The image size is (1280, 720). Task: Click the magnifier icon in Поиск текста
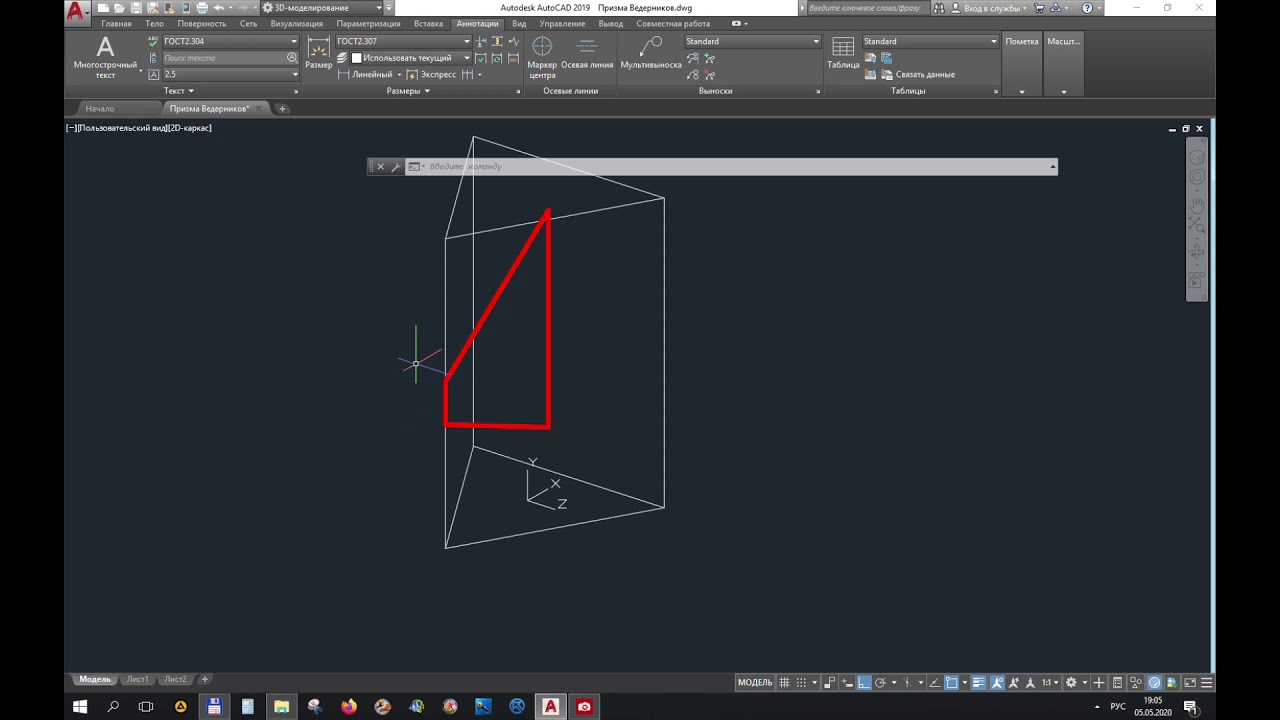[x=292, y=58]
